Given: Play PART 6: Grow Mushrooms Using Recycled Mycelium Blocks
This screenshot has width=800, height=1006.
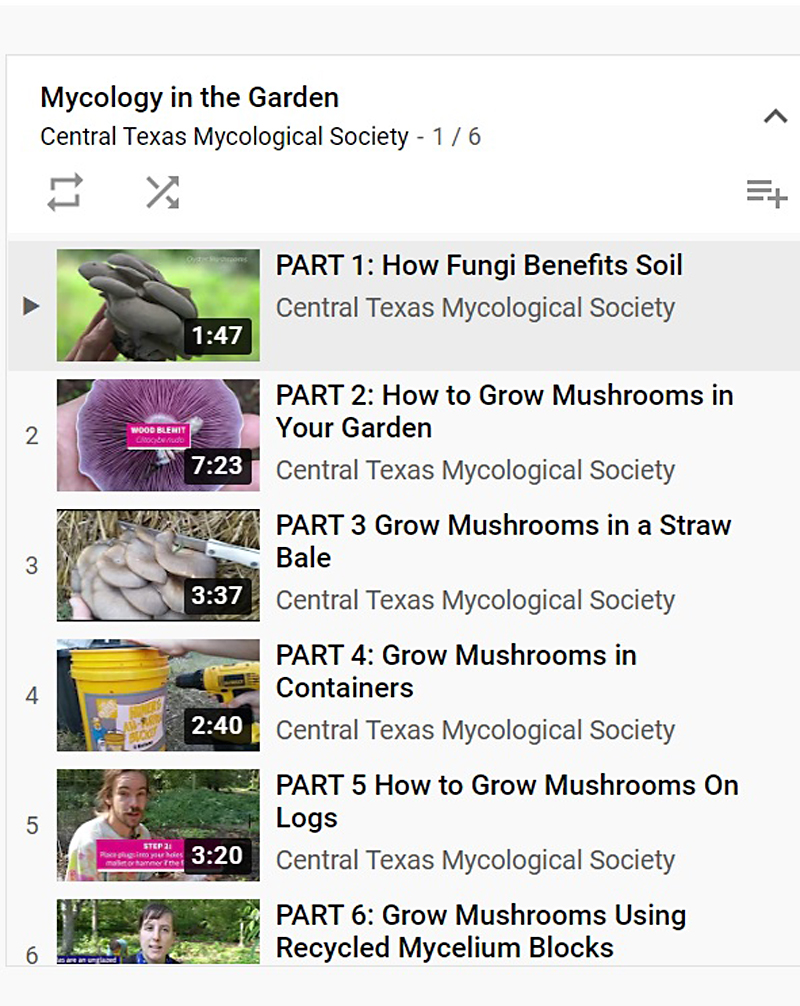Looking at the screenshot, I should click(x=481, y=932).
